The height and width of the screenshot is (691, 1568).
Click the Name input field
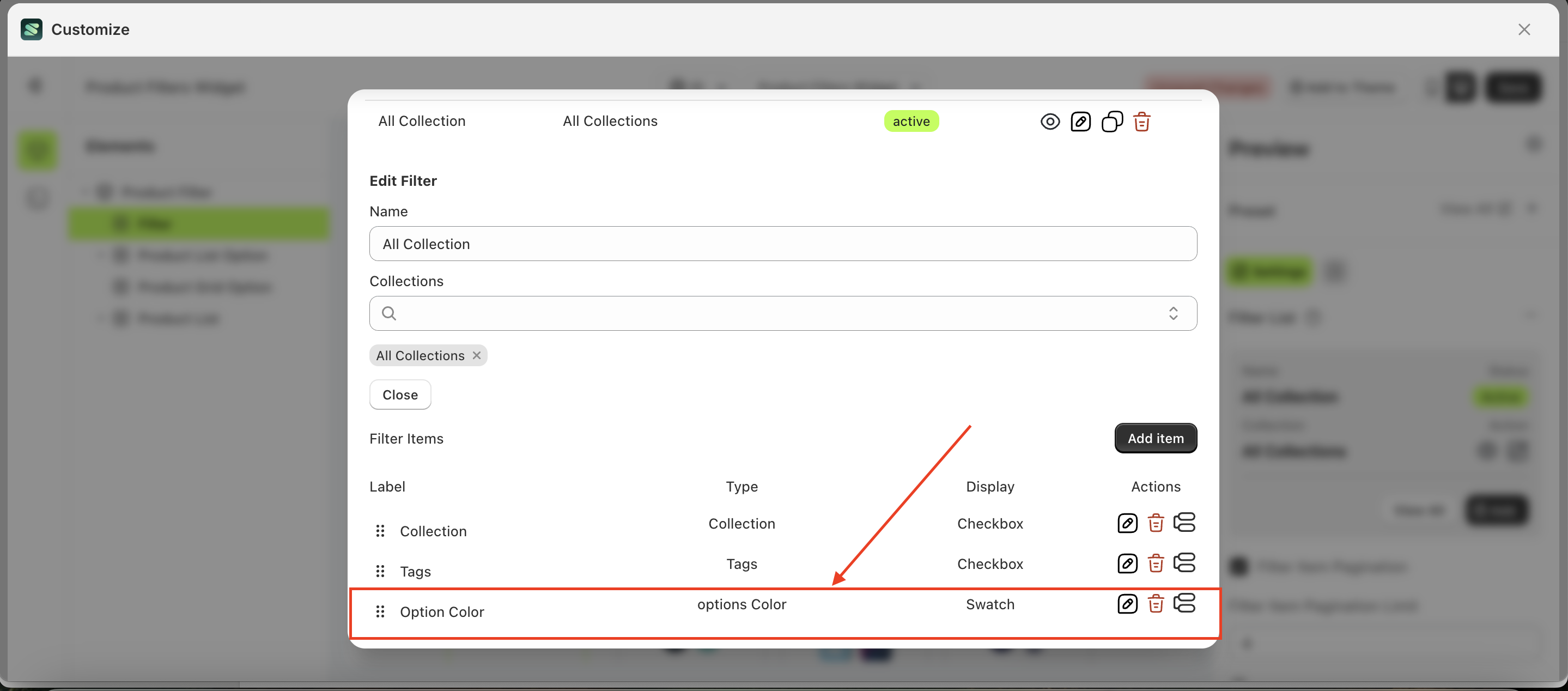(x=783, y=244)
